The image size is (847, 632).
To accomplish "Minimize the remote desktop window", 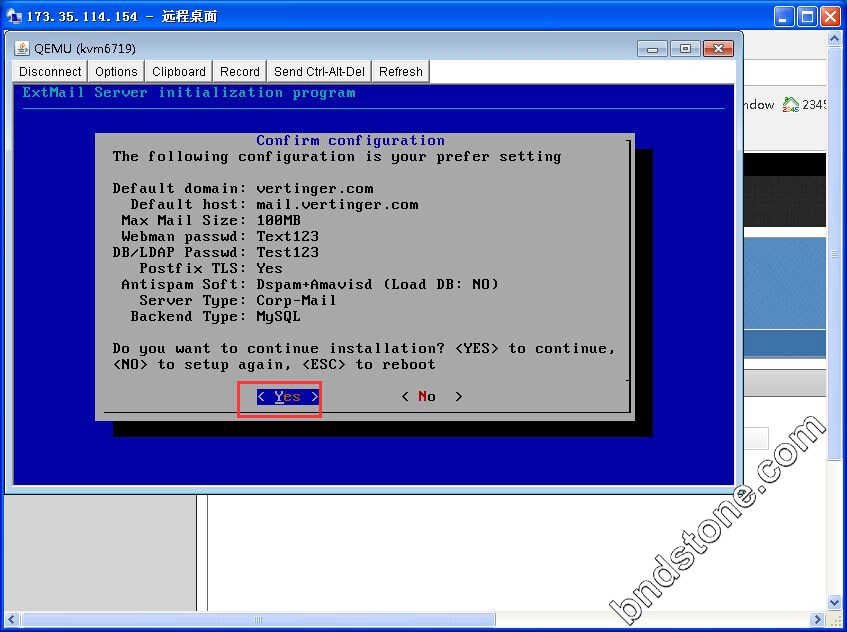I will click(x=784, y=17).
